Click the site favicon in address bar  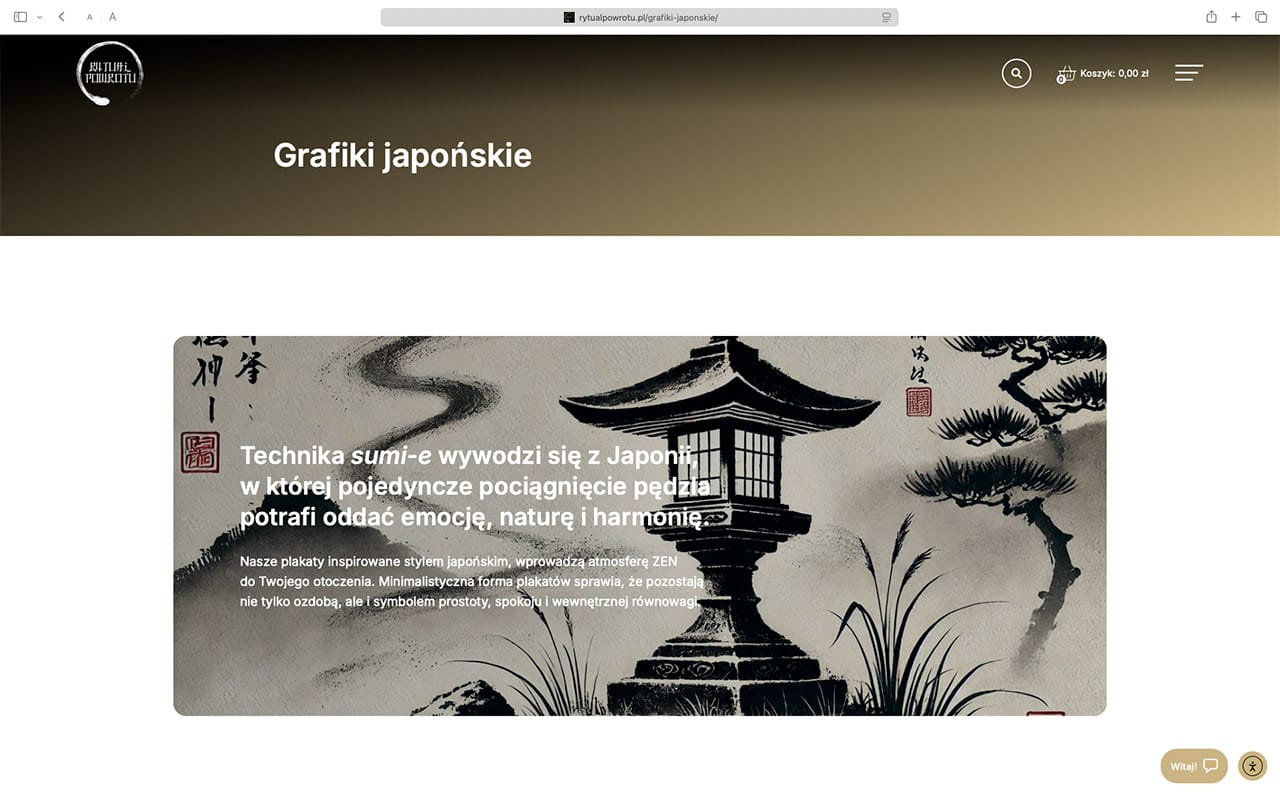569,17
